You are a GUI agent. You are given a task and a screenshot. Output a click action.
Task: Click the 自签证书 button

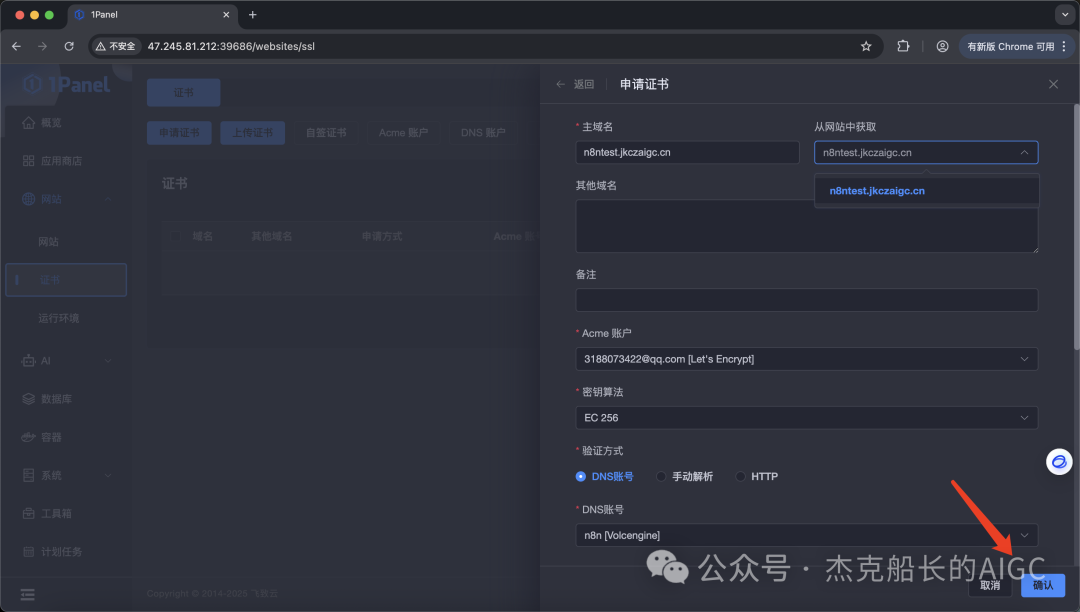click(x=326, y=133)
